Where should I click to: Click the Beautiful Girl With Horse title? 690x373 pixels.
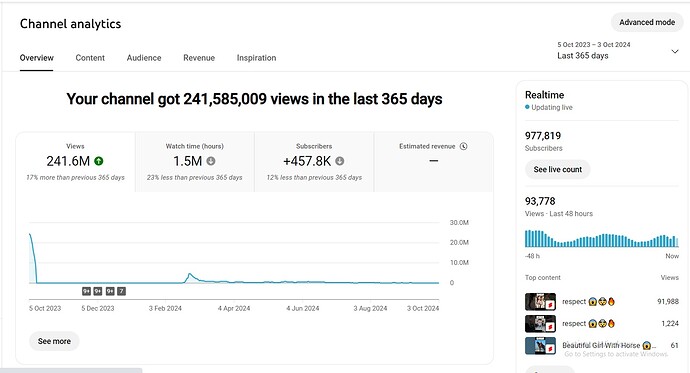point(609,345)
